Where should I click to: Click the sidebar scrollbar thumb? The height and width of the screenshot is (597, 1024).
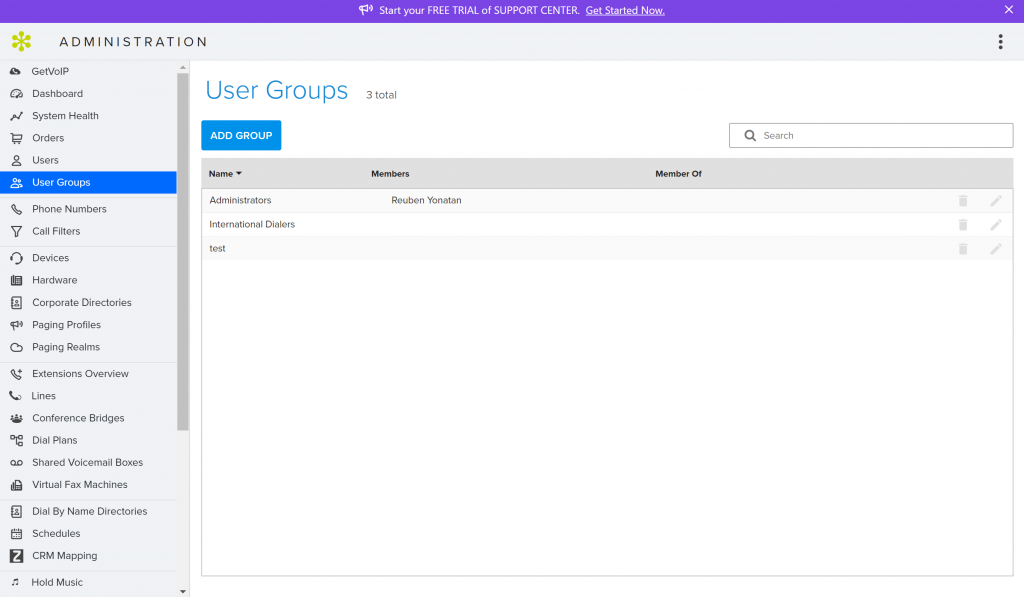click(x=182, y=251)
